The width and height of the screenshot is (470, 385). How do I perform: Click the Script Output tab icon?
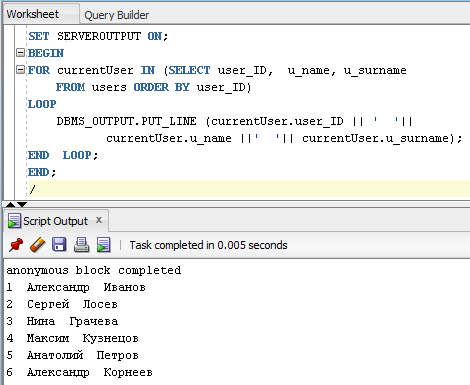[x=14, y=221]
